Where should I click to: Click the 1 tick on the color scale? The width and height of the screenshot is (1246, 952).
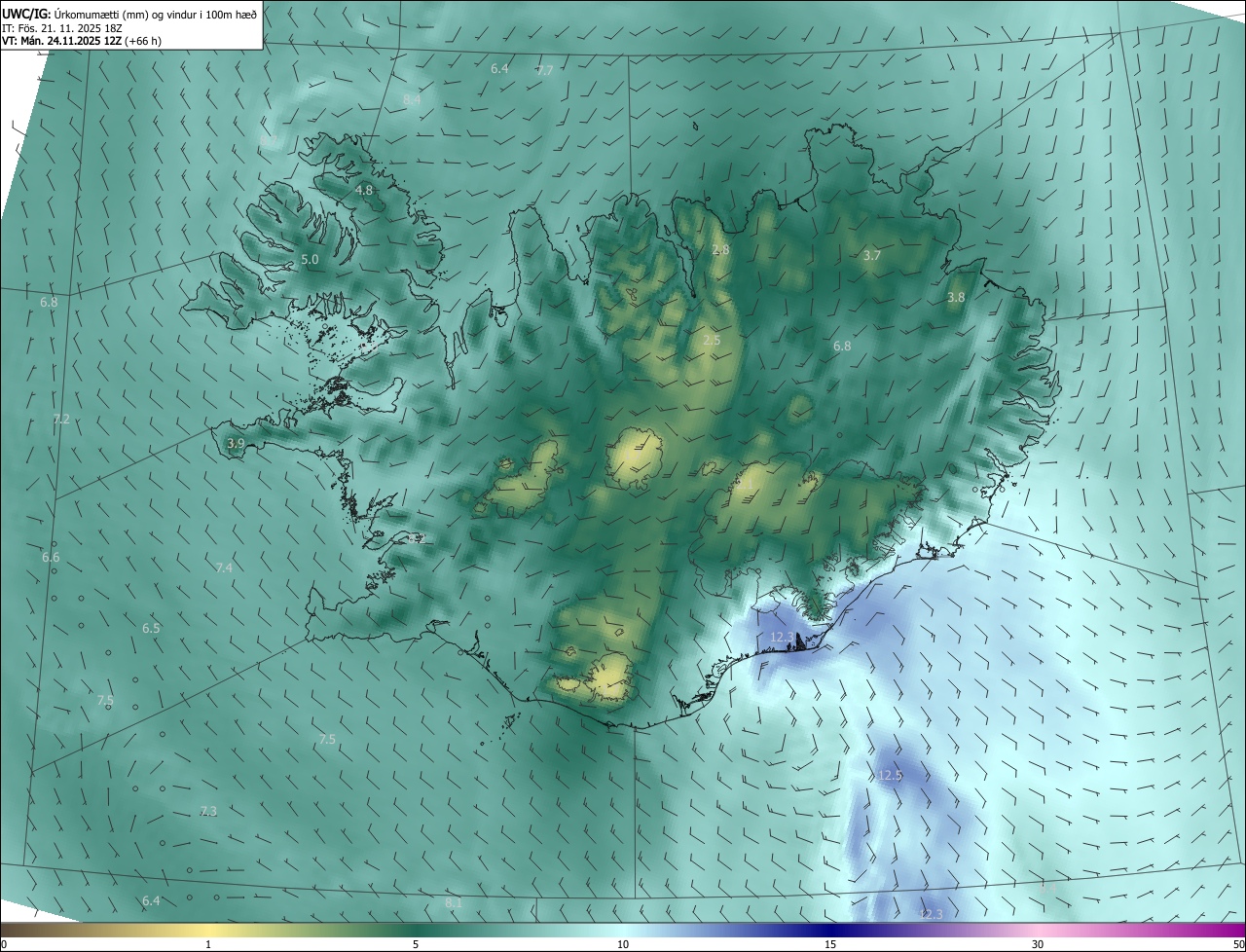click(209, 944)
